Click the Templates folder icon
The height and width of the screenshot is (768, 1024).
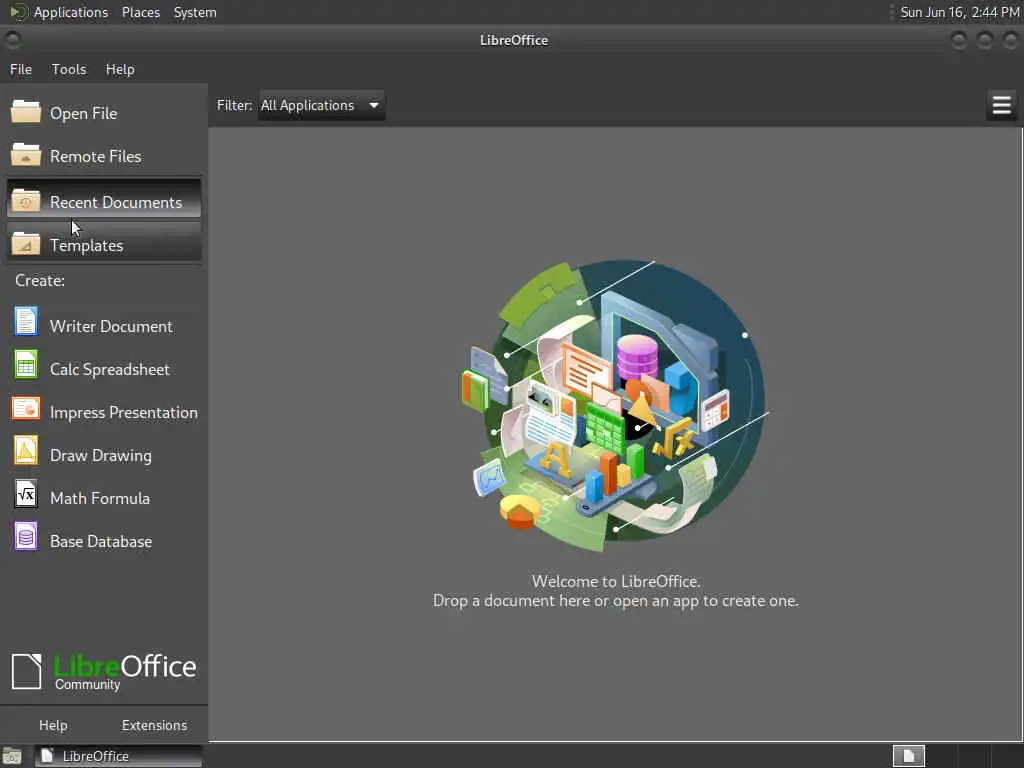pyautogui.click(x=26, y=243)
